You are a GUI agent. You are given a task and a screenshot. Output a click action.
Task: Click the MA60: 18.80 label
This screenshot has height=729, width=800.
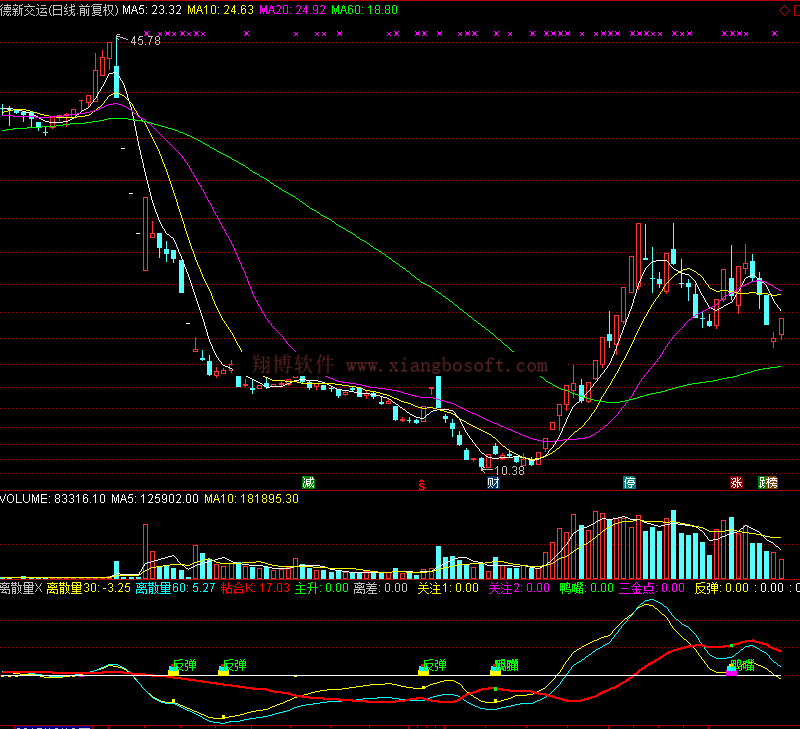point(364,10)
